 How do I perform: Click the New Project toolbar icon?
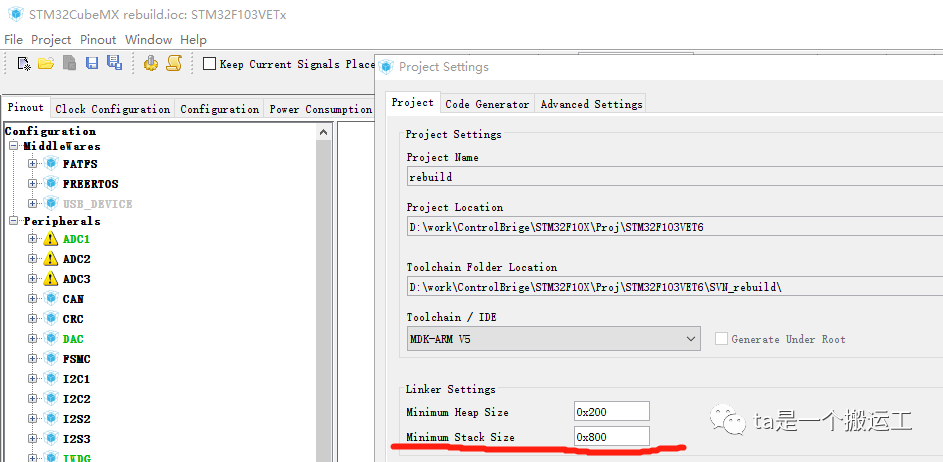(24, 63)
